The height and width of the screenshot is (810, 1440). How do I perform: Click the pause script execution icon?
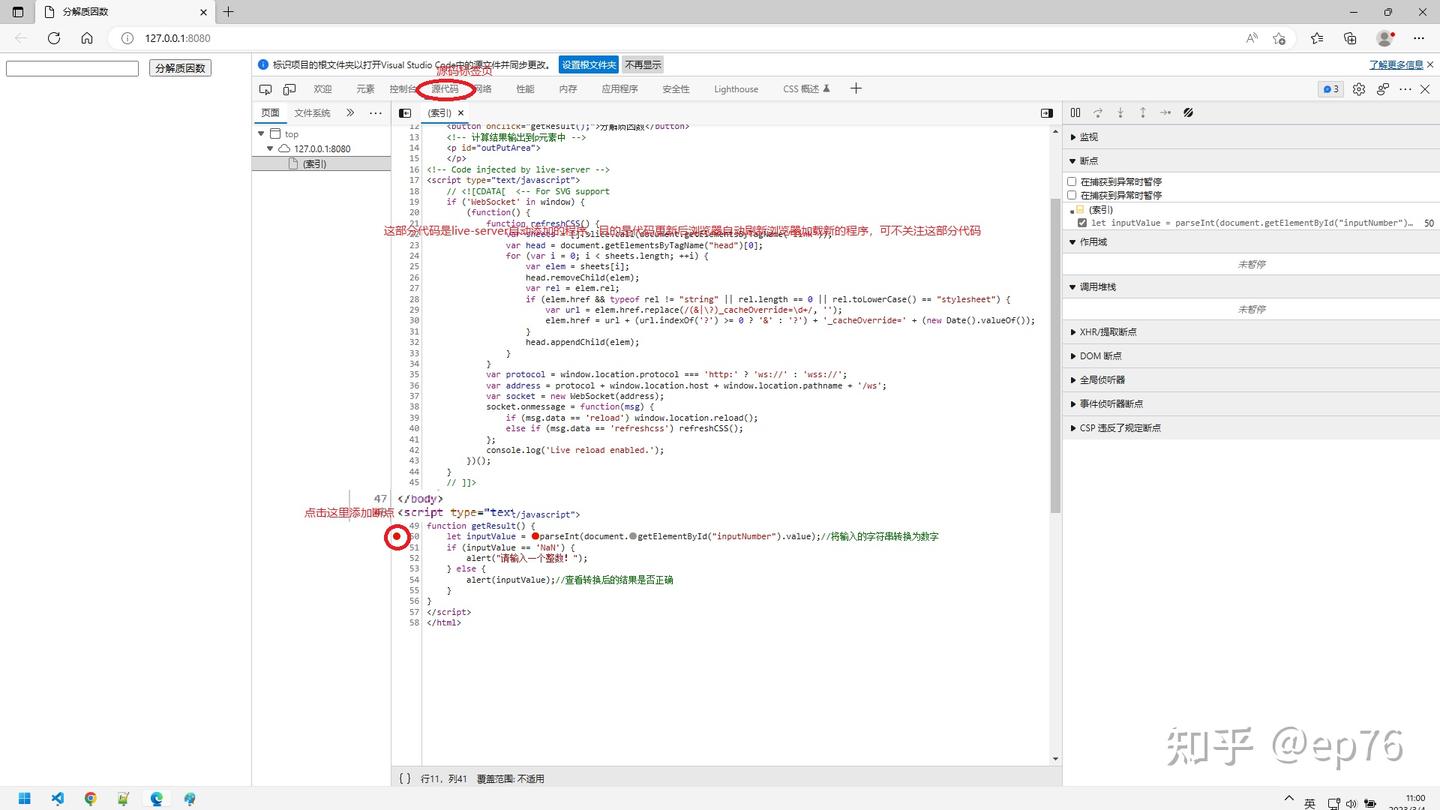click(x=1075, y=113)
